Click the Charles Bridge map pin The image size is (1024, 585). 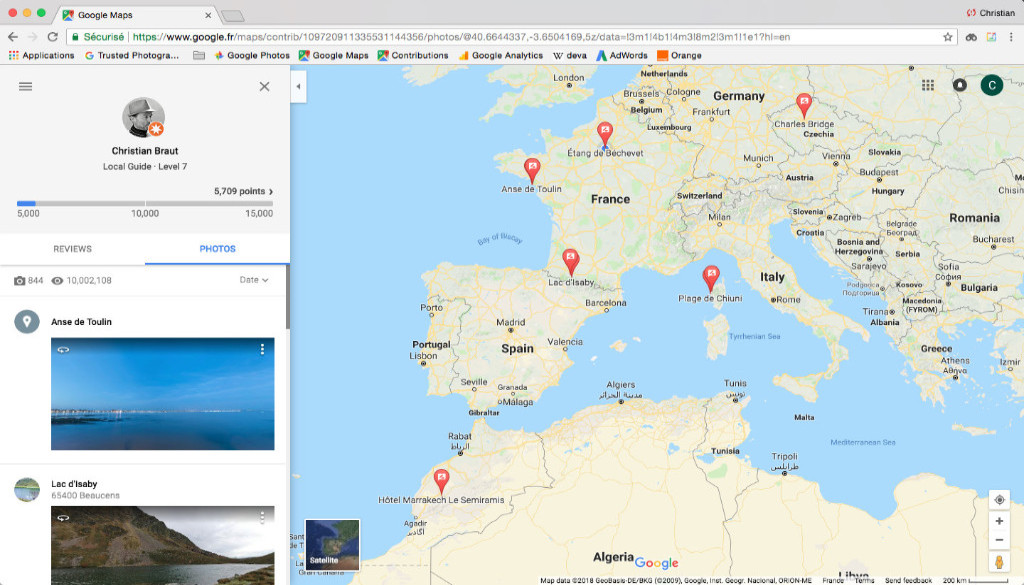[x=803, y=104]
